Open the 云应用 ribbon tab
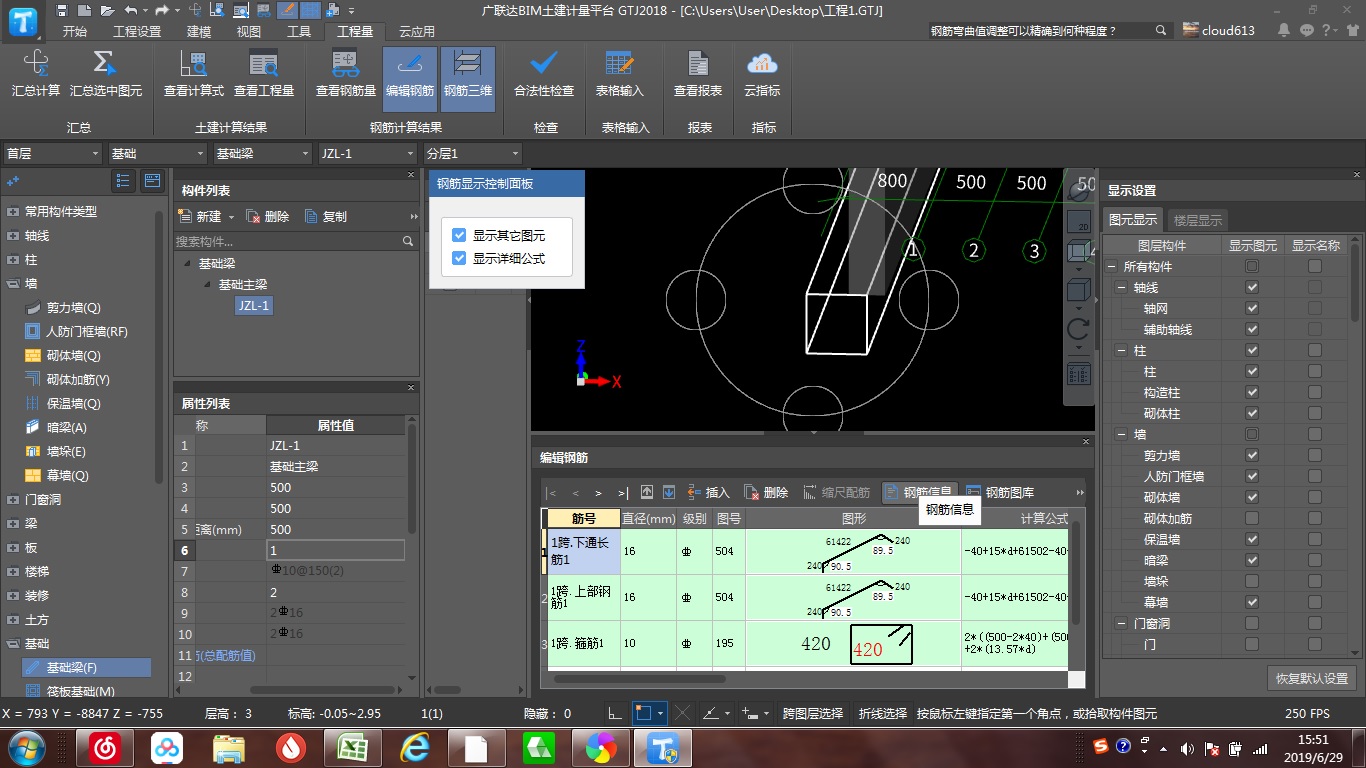 417,31
